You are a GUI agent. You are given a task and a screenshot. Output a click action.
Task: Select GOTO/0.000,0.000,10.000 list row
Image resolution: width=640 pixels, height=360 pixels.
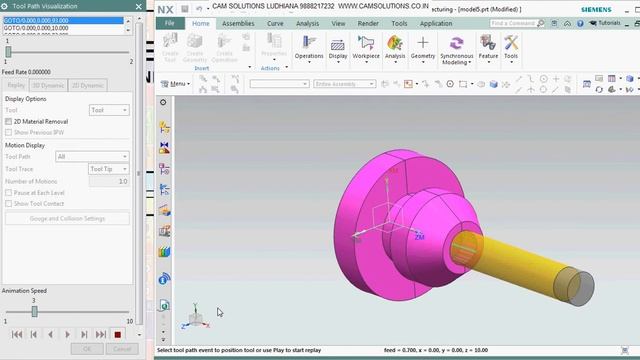[63, 28]
